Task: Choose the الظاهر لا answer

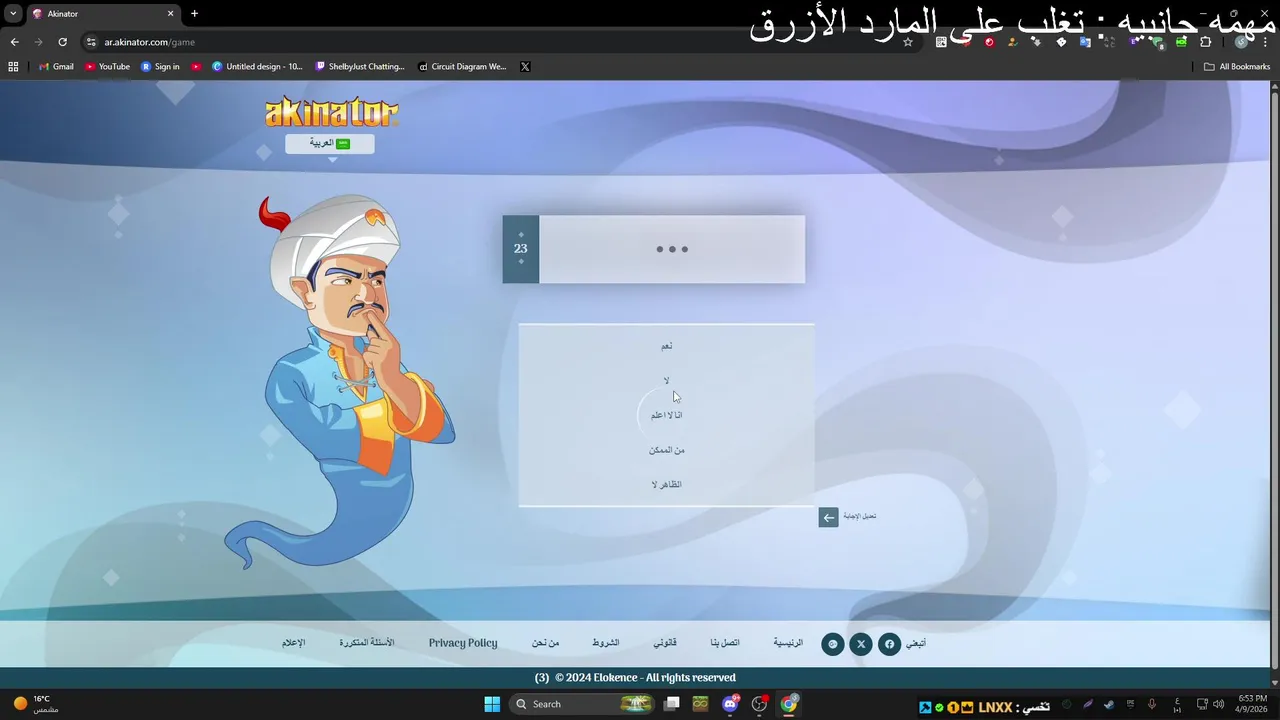Action: 666,485
